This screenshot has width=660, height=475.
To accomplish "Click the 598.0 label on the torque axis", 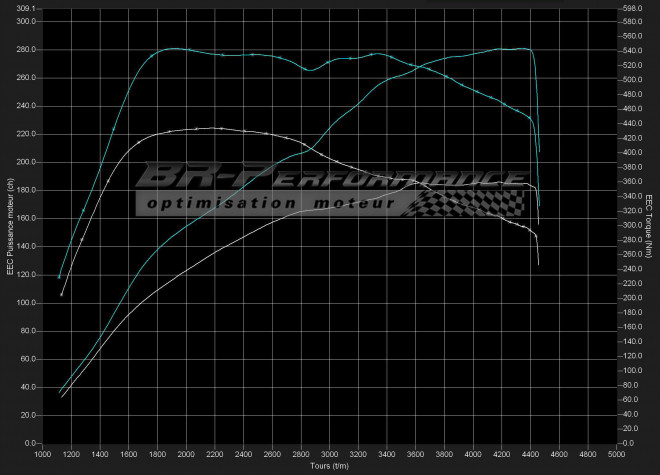I will 631,8.
